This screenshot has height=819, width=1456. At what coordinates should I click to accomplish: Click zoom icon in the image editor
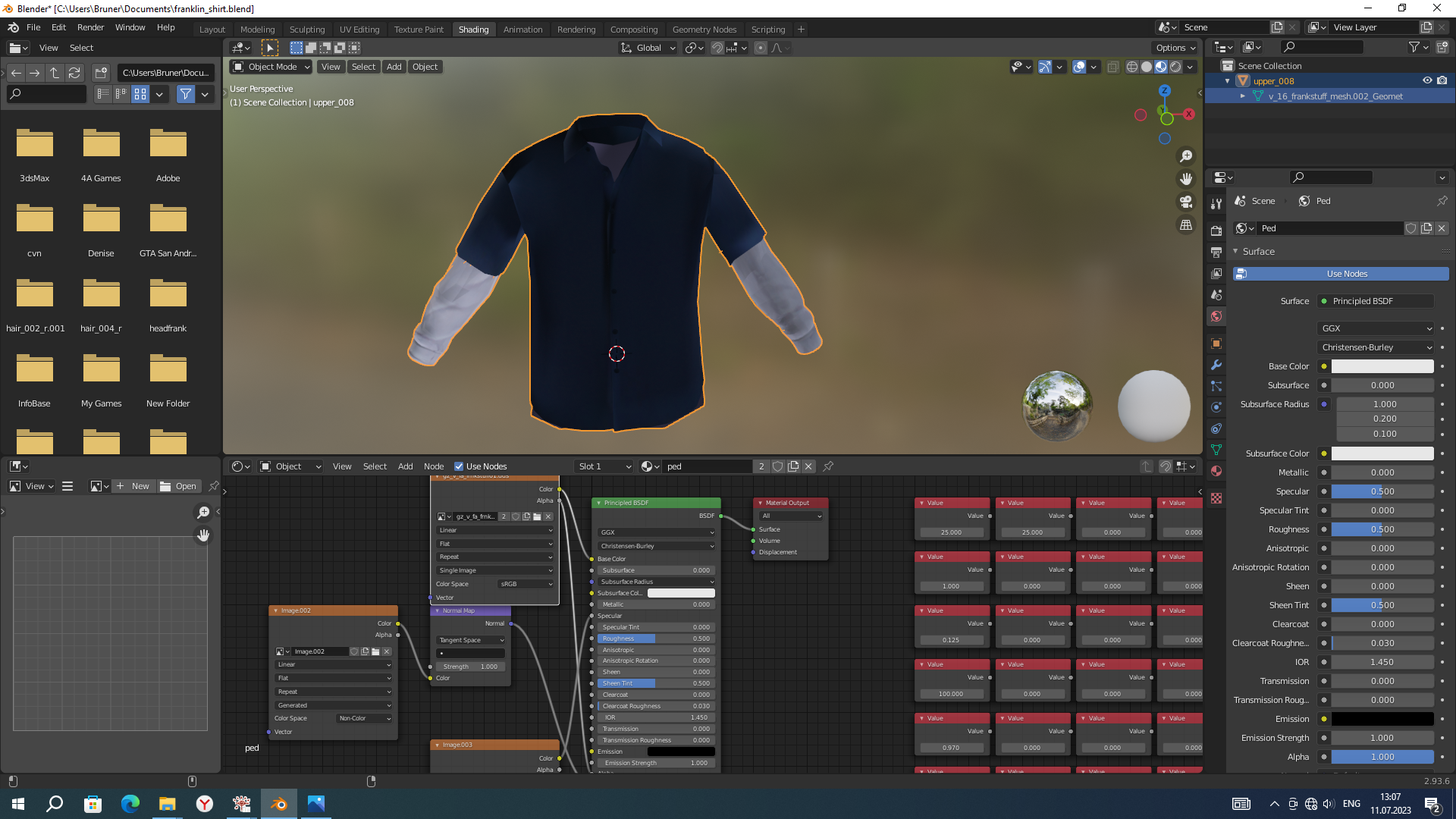coord(203,513)
